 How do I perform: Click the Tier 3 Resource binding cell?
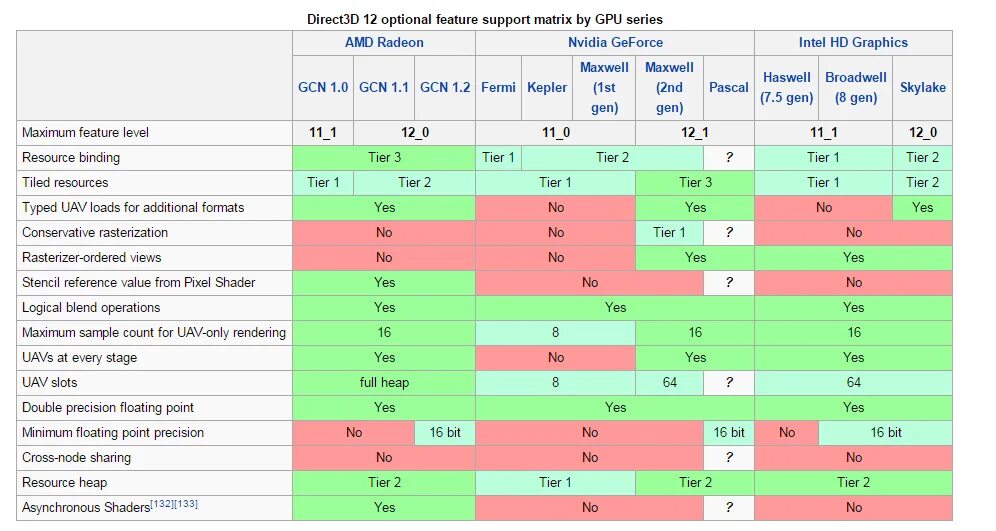pos(384,158)
